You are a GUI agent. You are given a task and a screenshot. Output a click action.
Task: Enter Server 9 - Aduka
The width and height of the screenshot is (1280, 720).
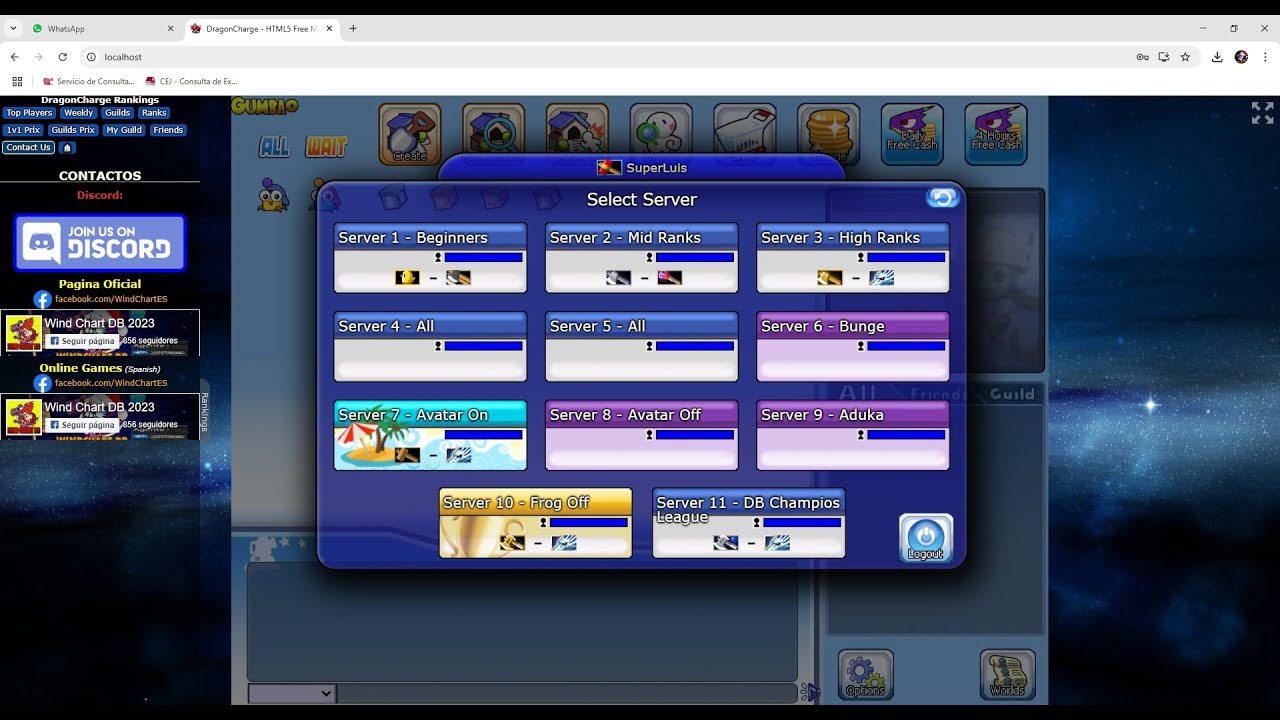click(x=853, y=435)
